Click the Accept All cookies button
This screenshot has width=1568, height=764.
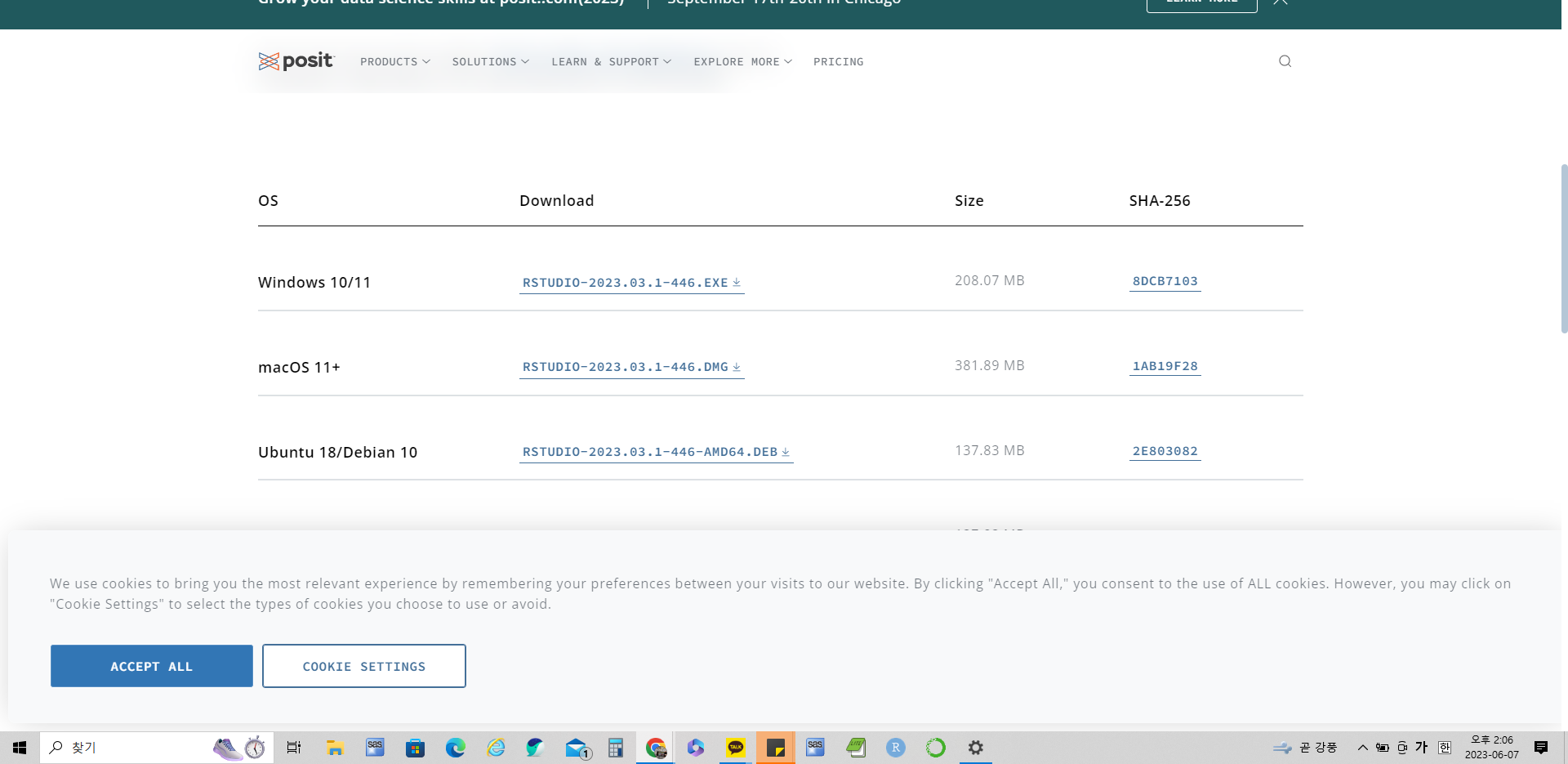pos(152,666)
